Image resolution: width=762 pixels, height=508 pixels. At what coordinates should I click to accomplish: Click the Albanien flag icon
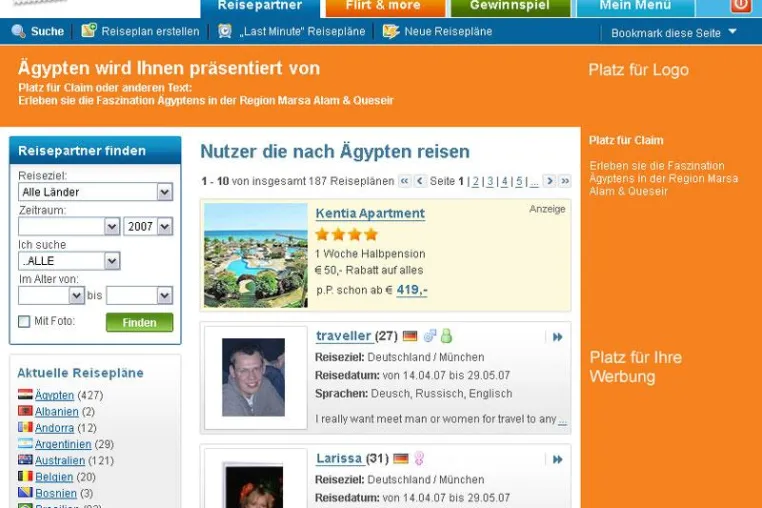click(x=25, y=411)
